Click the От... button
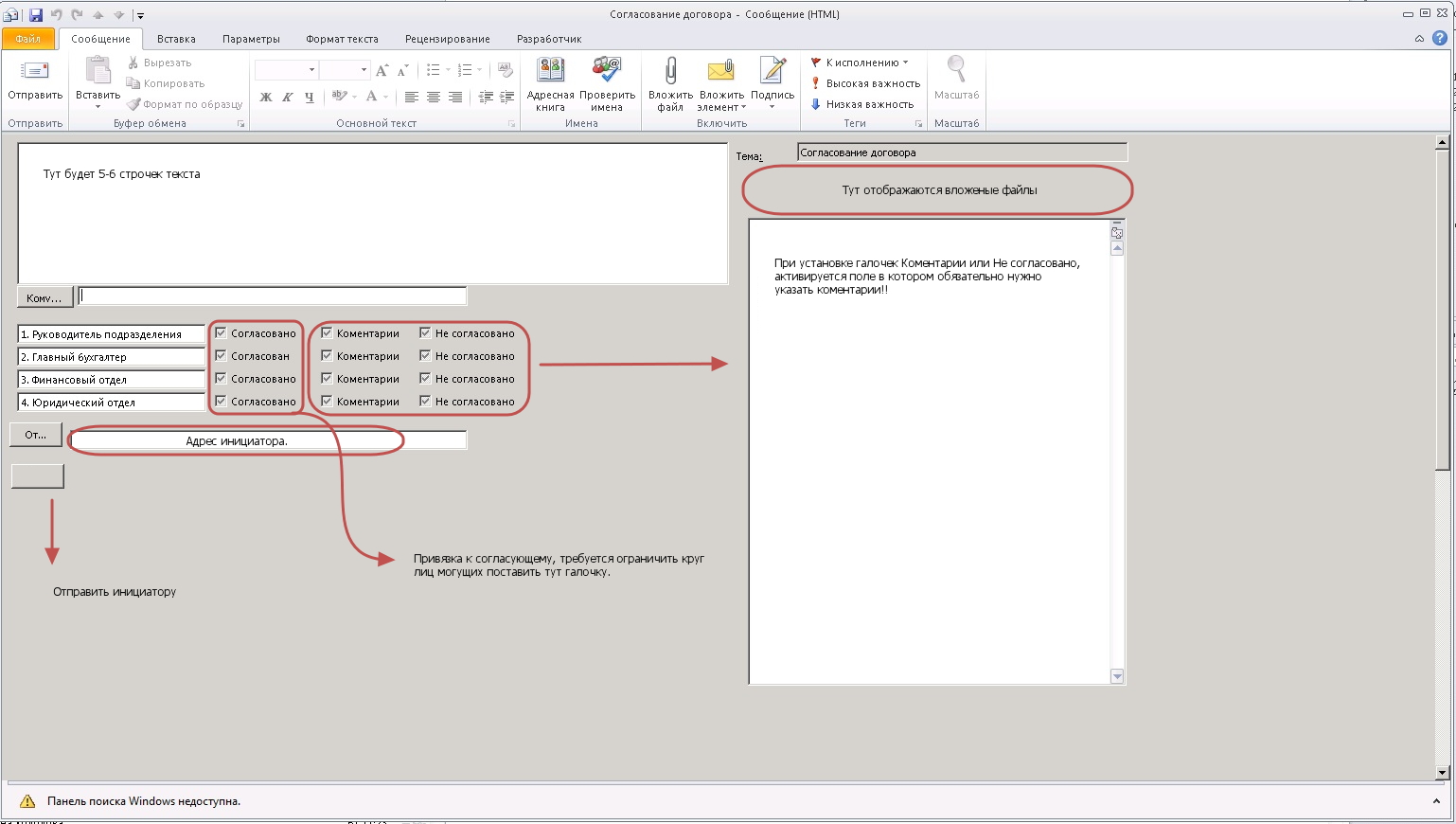Screen dimensions: 1456x824 [x=36, y=435]
